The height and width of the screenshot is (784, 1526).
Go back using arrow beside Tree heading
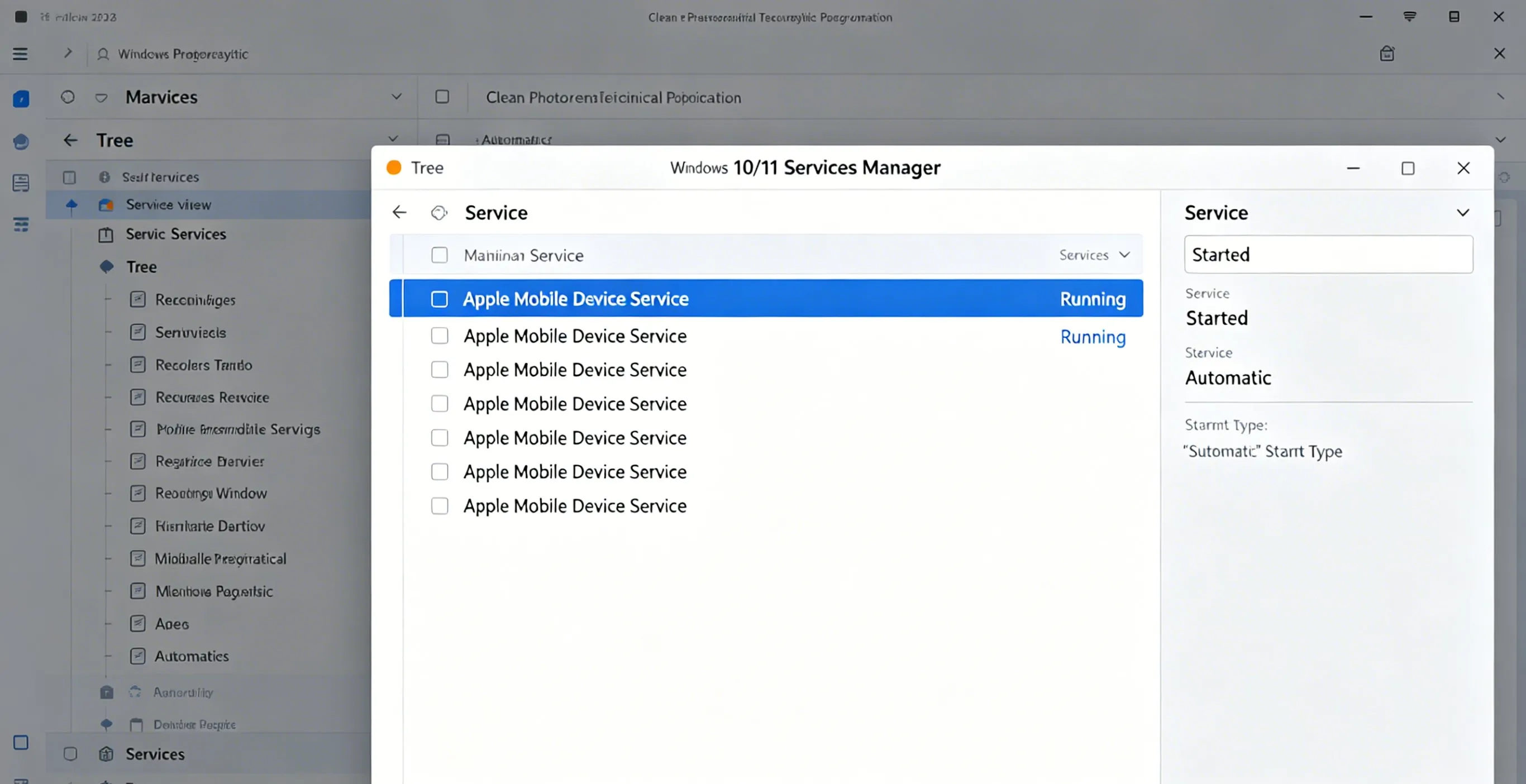pos(70,140)
